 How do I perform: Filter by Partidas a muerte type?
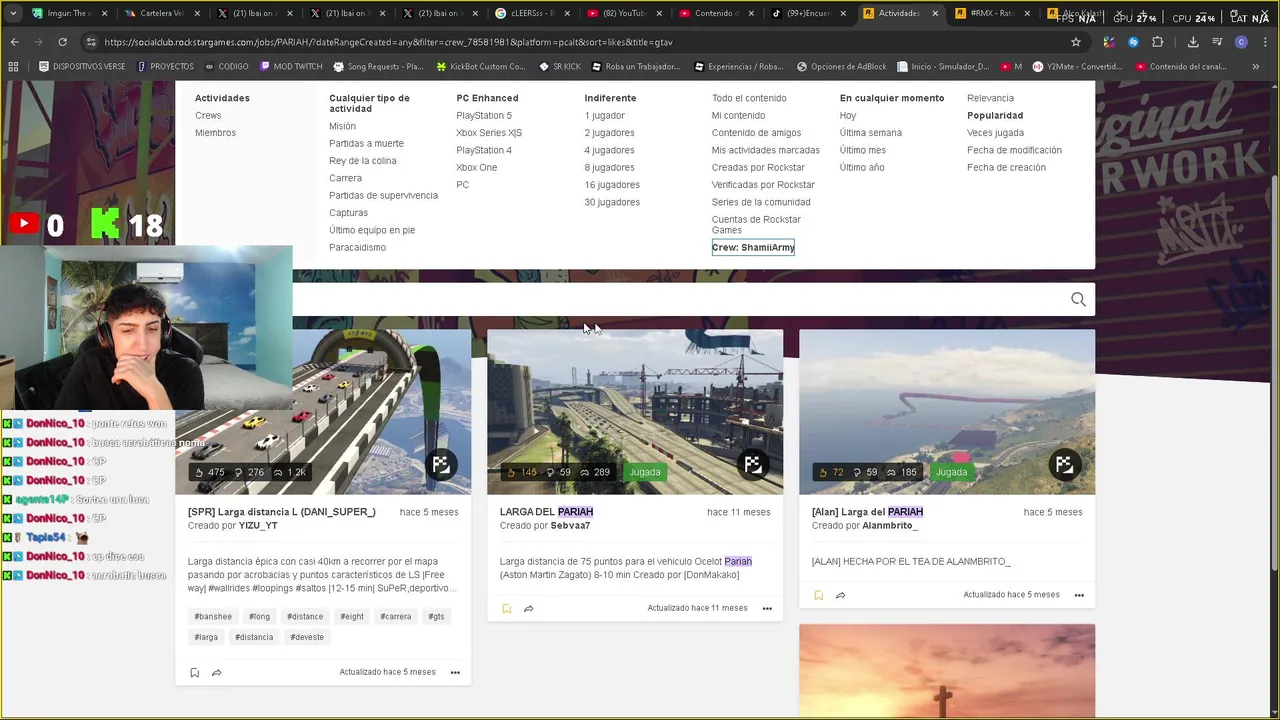366,143
